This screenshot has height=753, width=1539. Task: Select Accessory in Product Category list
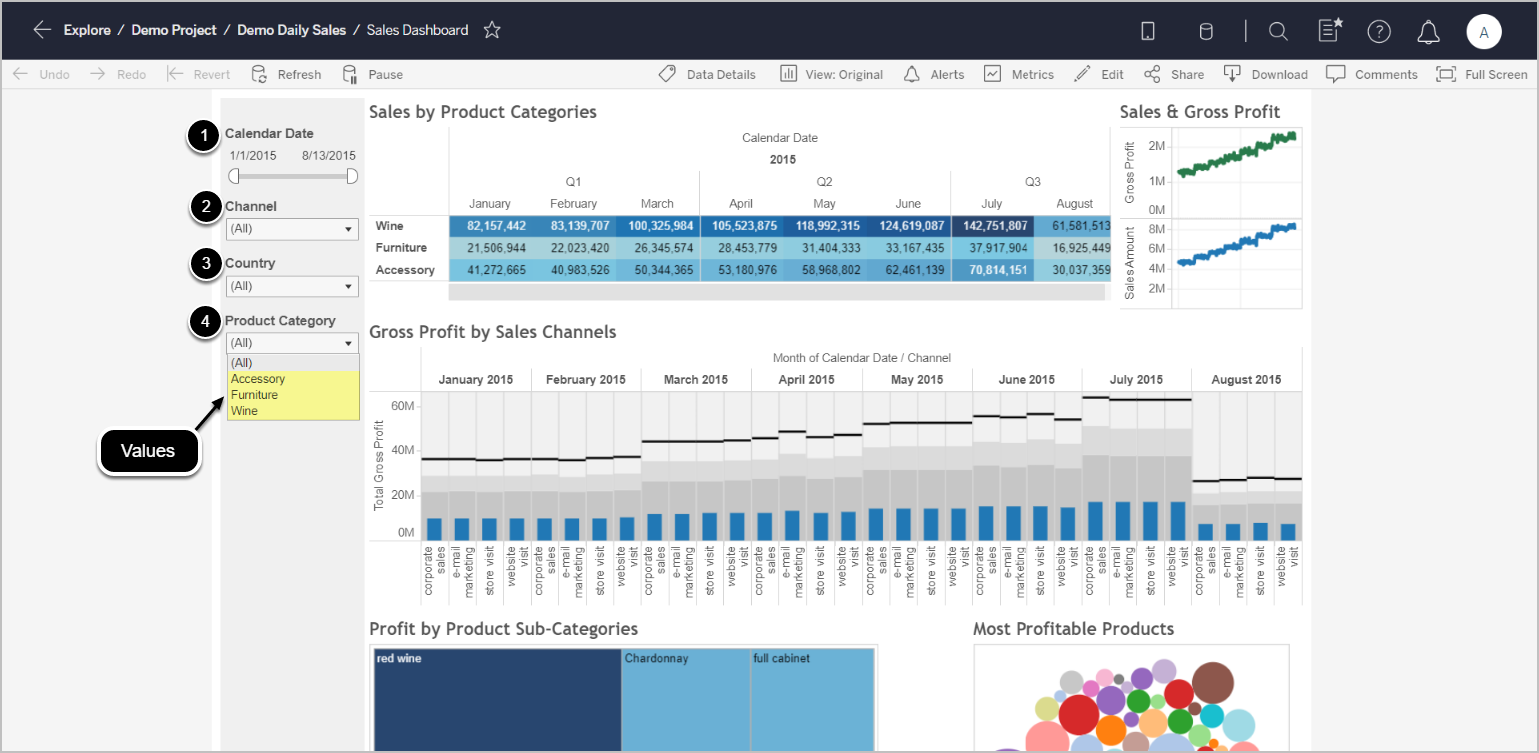[x=258, y=379]
